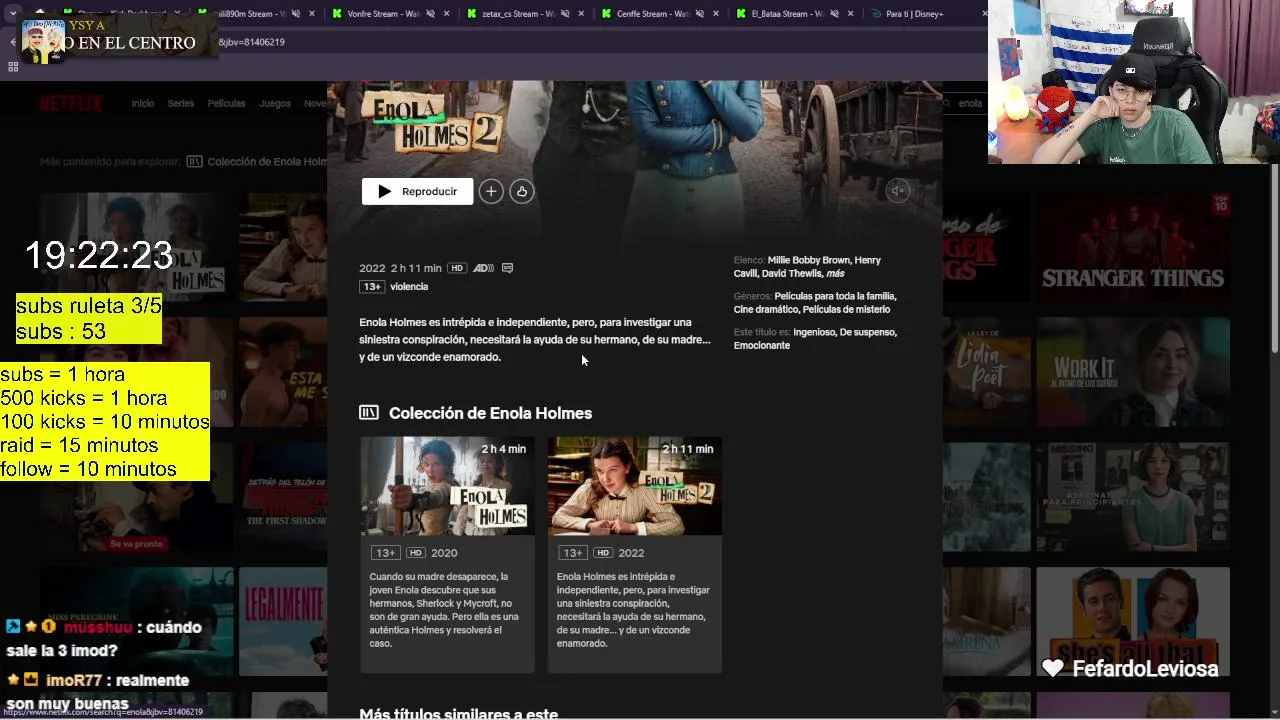Toggle mute on the Vonfre Stream tab
Screen dimensions: 1280x720
430,14
